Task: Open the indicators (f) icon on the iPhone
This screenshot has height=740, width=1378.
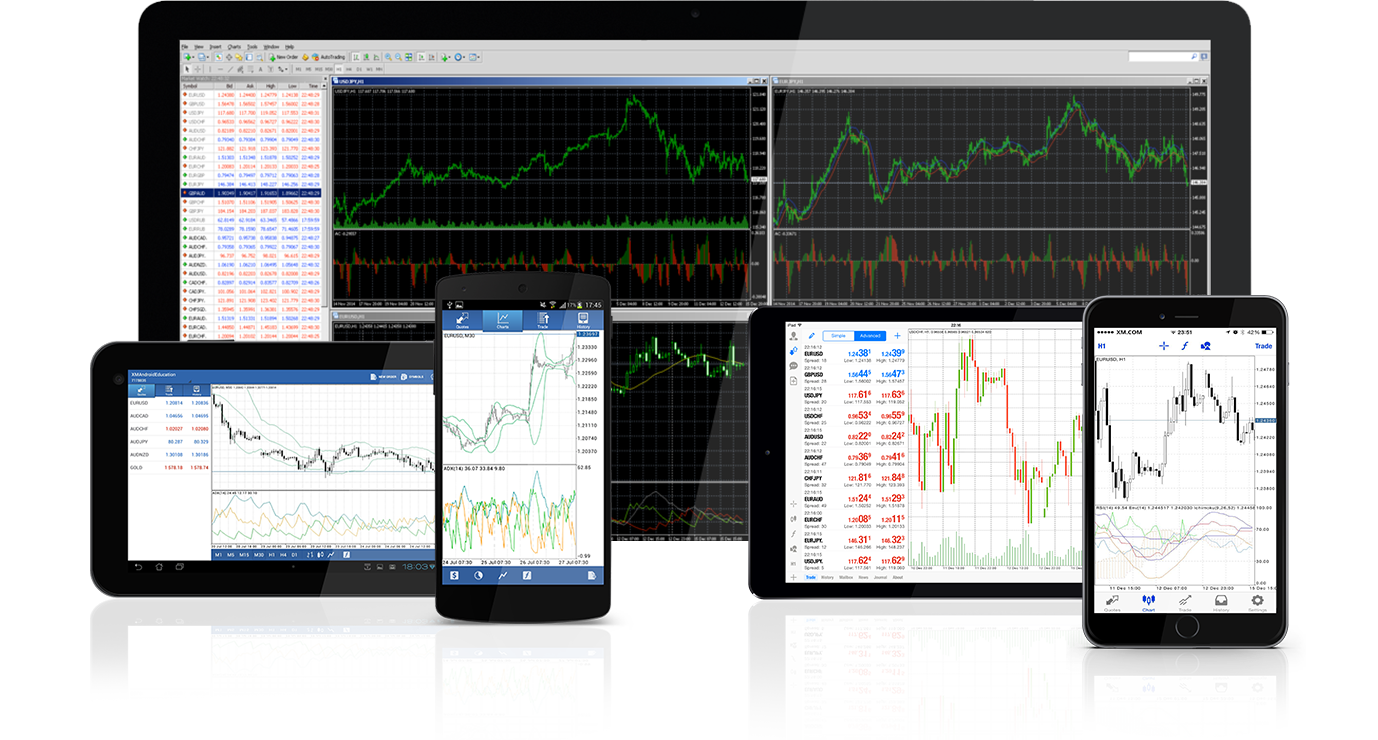Action: point(1184,346)
